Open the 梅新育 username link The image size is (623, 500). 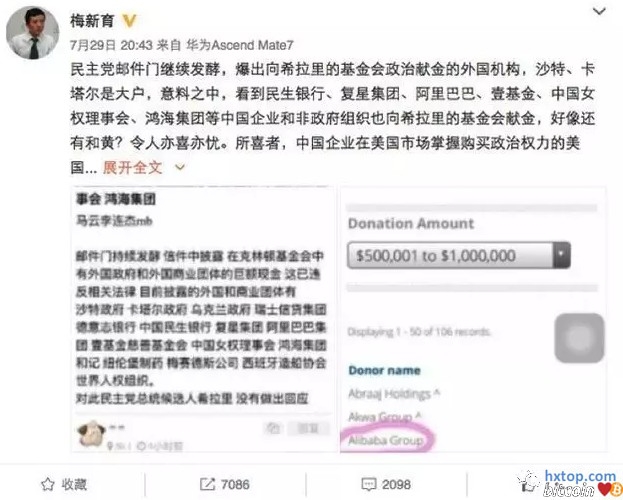point(92,21)
